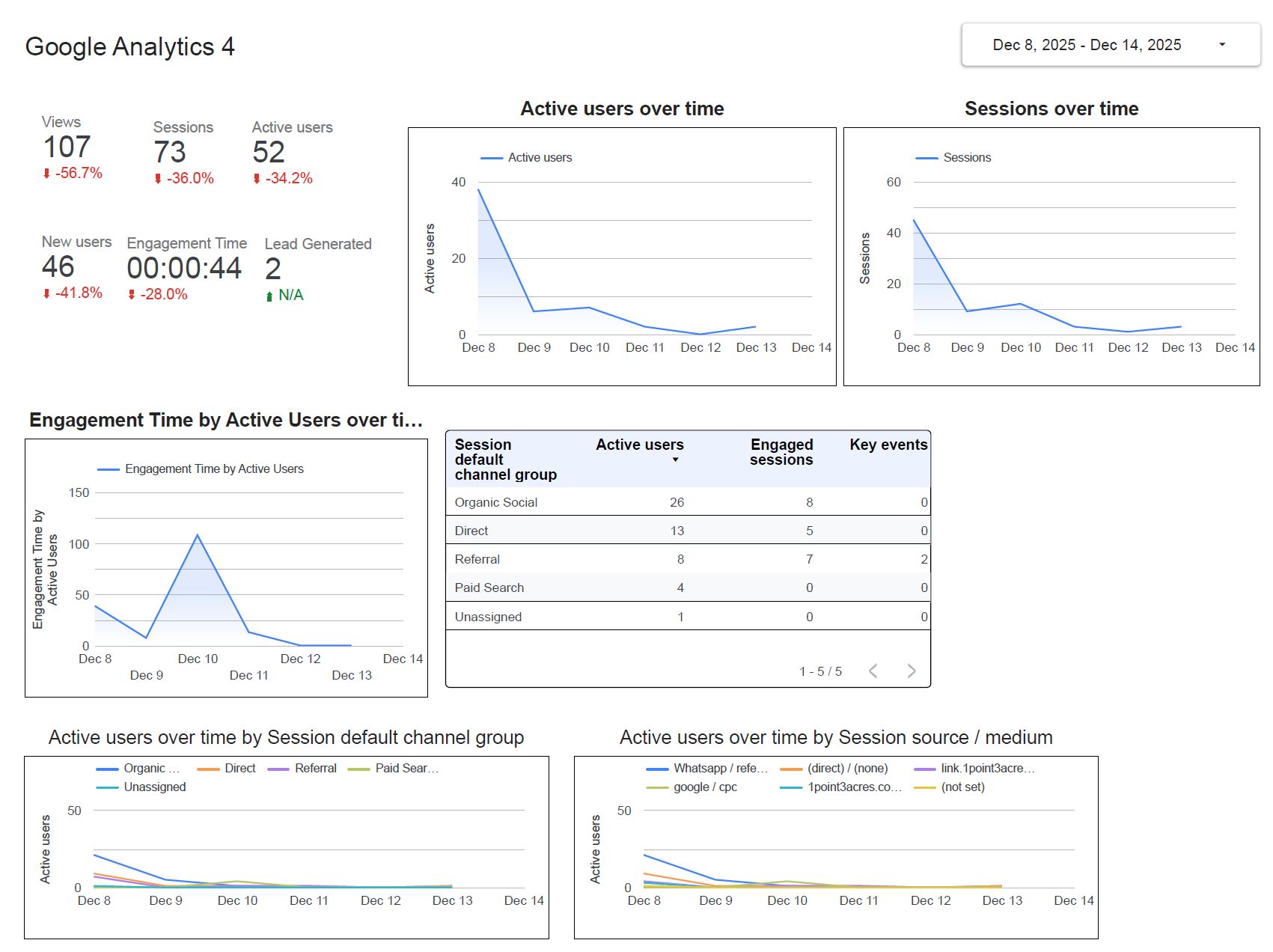
Task: Click the green increase arrow on Lead Generated
Action: (270, 295)
